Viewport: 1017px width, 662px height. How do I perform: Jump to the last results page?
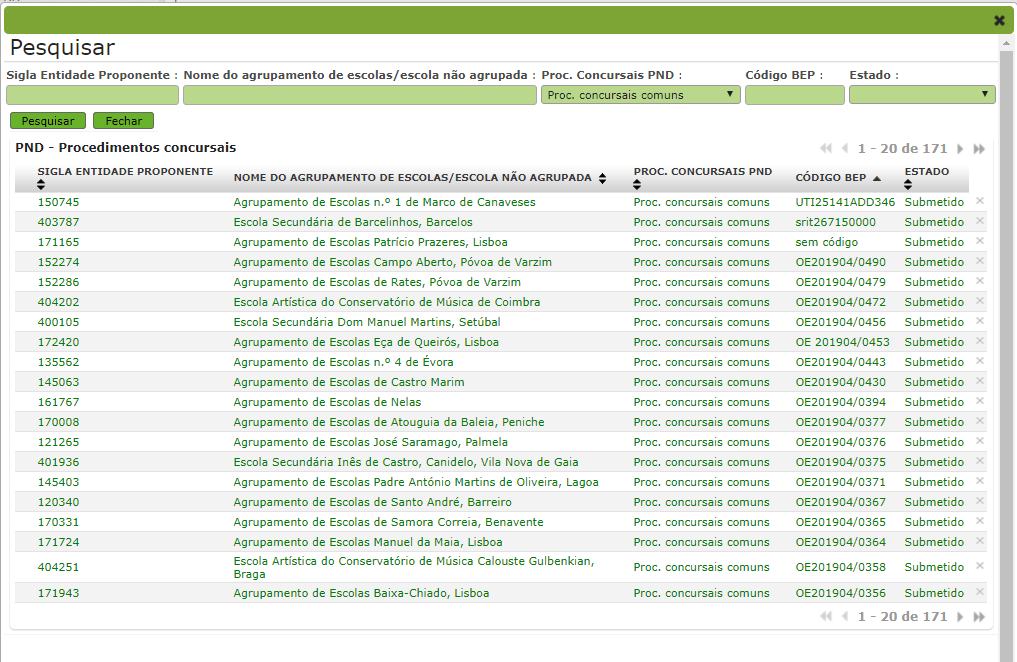click(977, 148)
